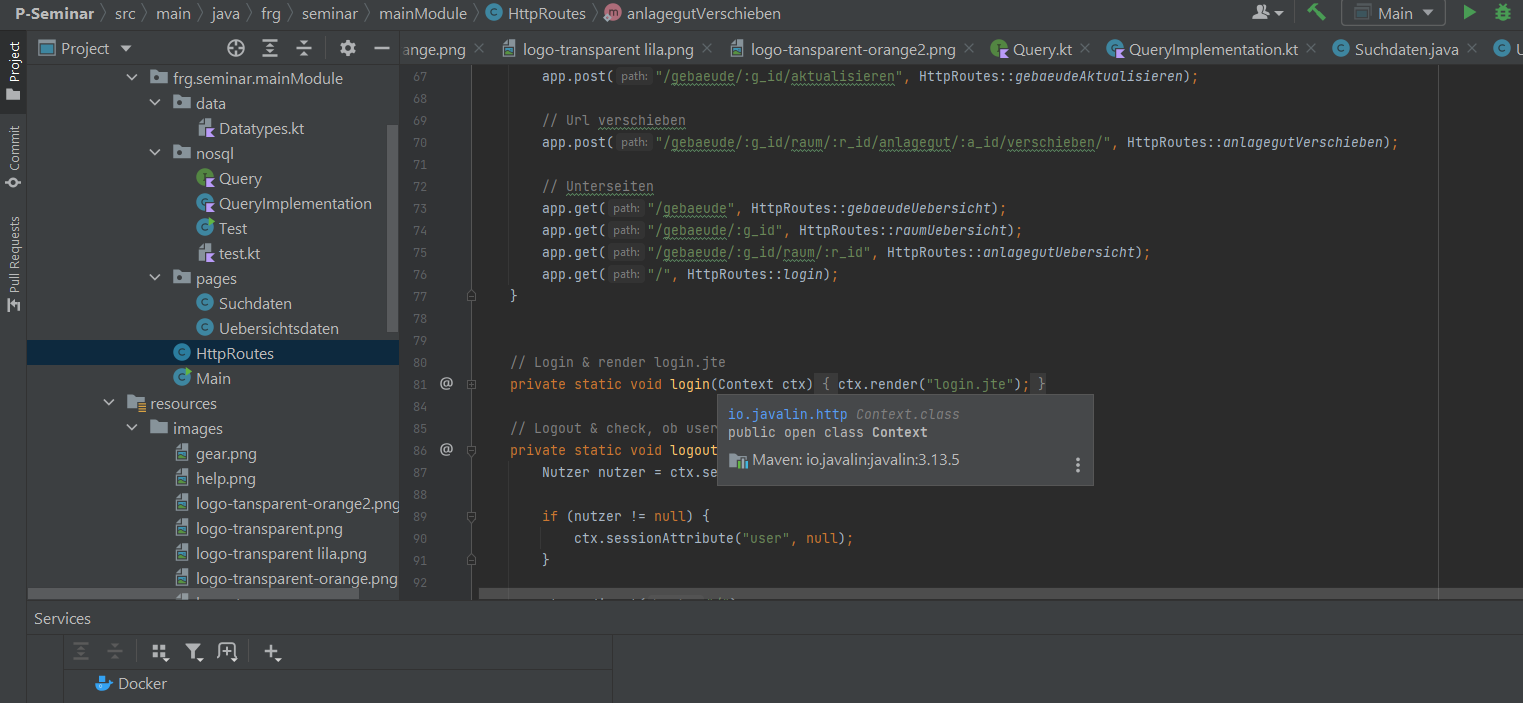
Task: Select the Docker service node
Action: pos(130,684)
